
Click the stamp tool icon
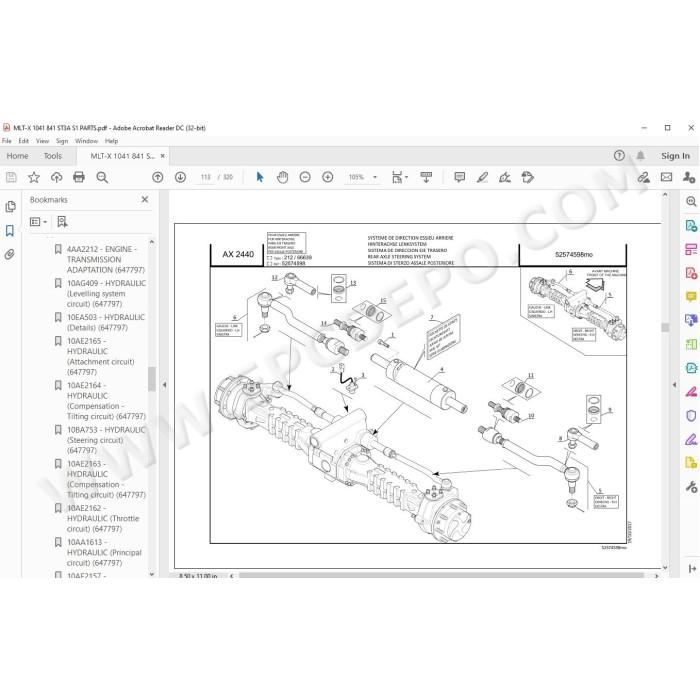pos(528,177)
